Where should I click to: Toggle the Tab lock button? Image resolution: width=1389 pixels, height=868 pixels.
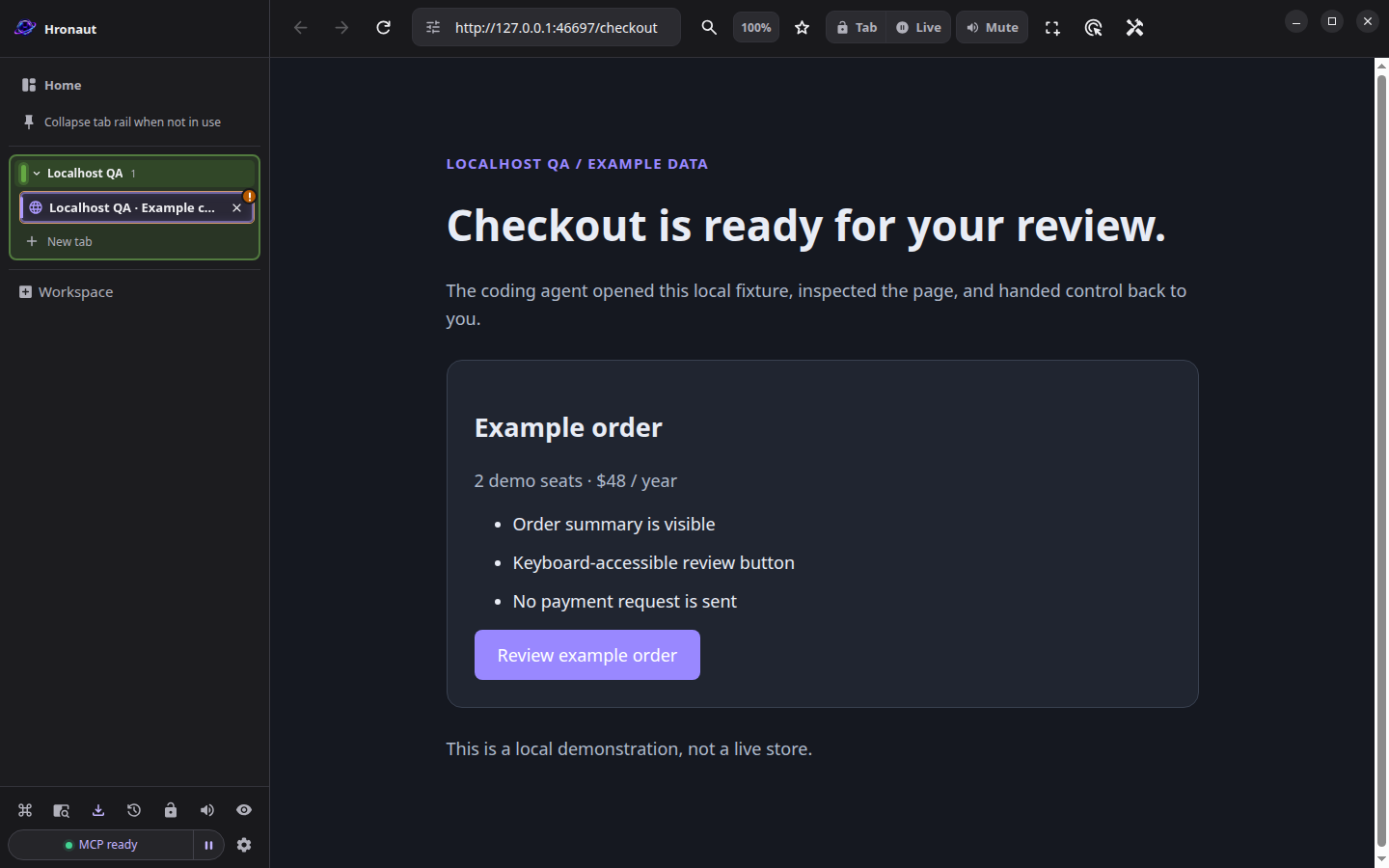click(x=857, y=27)
